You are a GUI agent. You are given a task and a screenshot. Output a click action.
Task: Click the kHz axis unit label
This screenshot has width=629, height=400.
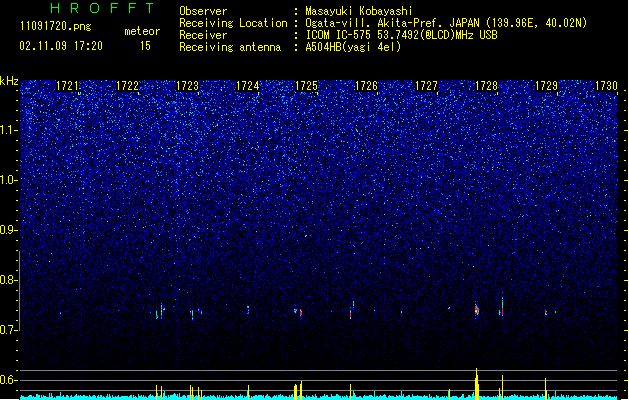pyautogui.click(x=9, y=81)
